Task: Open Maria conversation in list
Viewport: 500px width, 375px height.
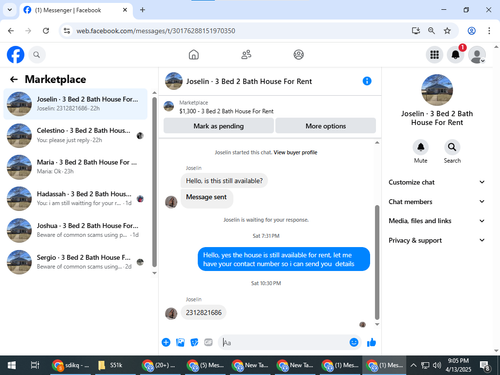Action: point(75,167)
